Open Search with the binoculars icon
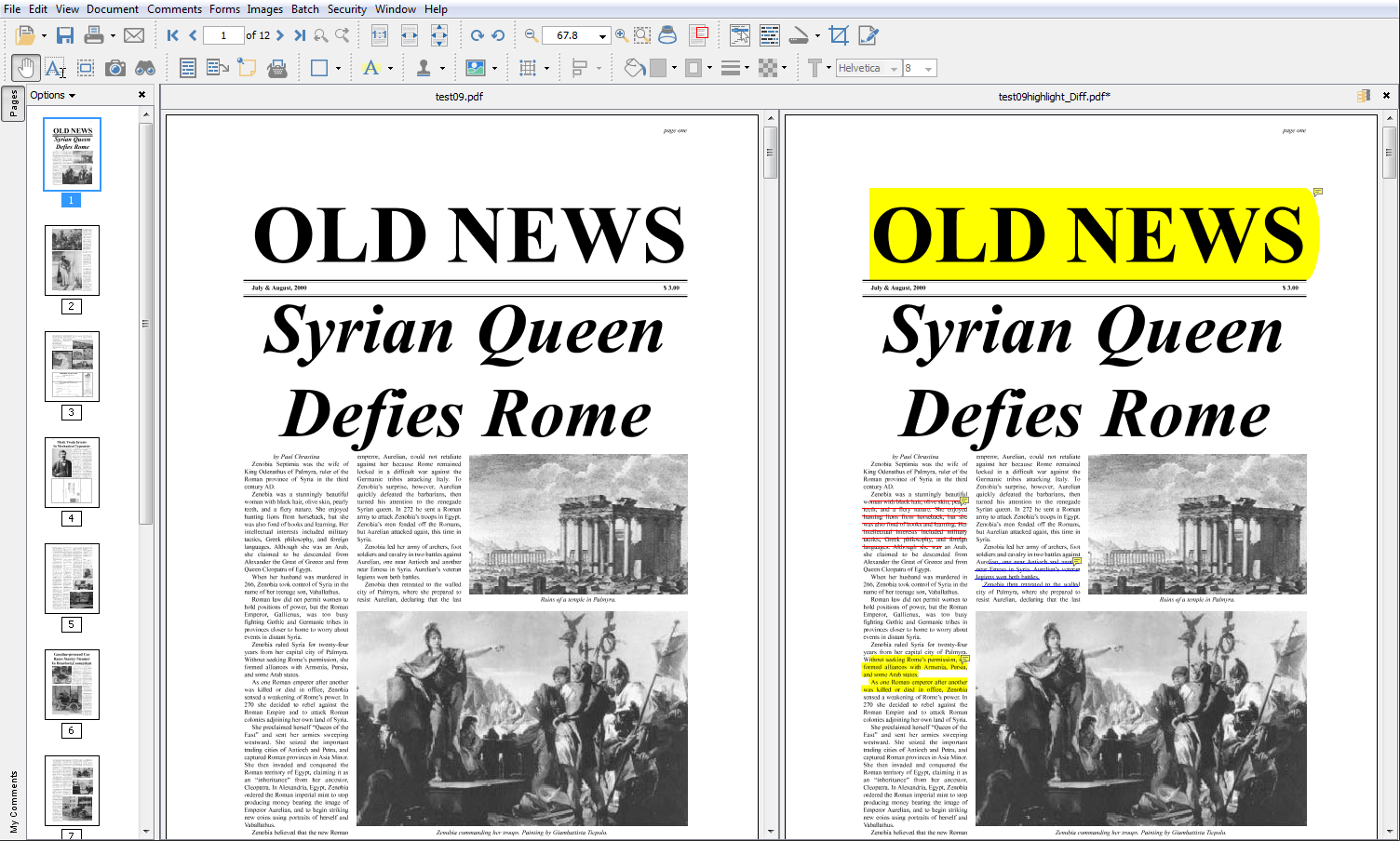Viewport: 1400px width, 841px height. [145, 68]
